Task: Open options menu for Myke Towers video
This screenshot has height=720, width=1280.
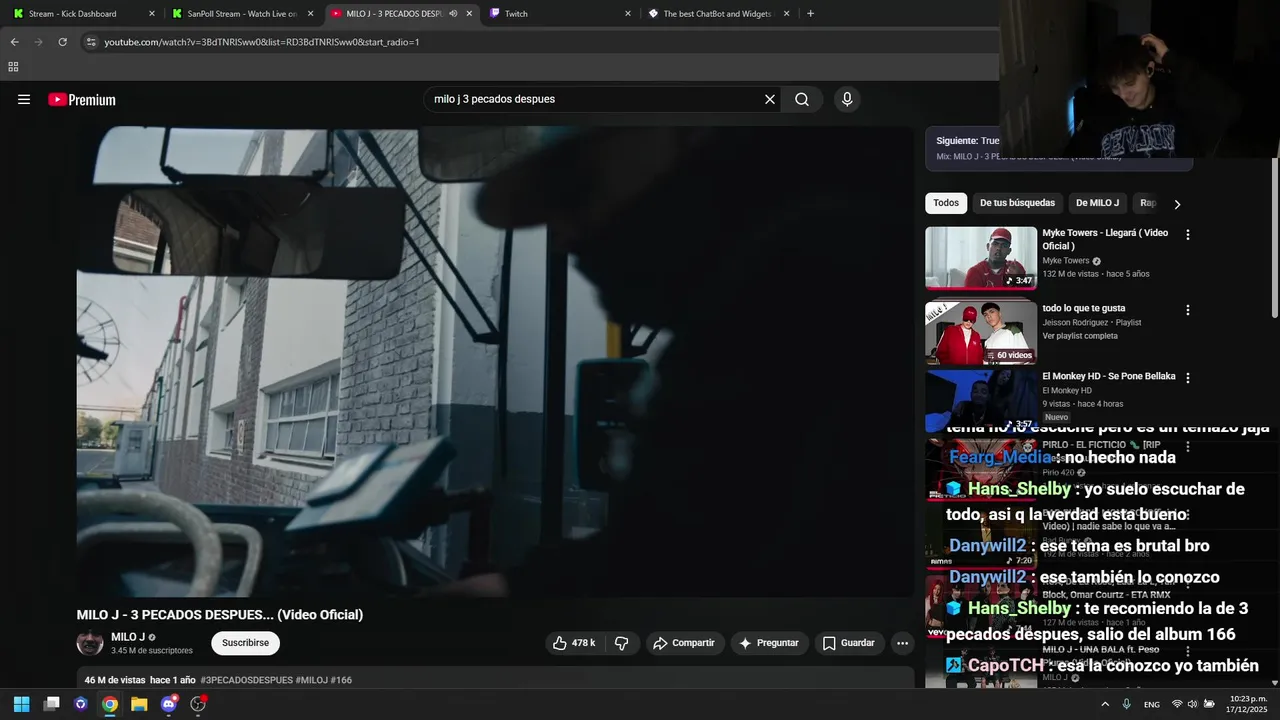Action: 1188,235
